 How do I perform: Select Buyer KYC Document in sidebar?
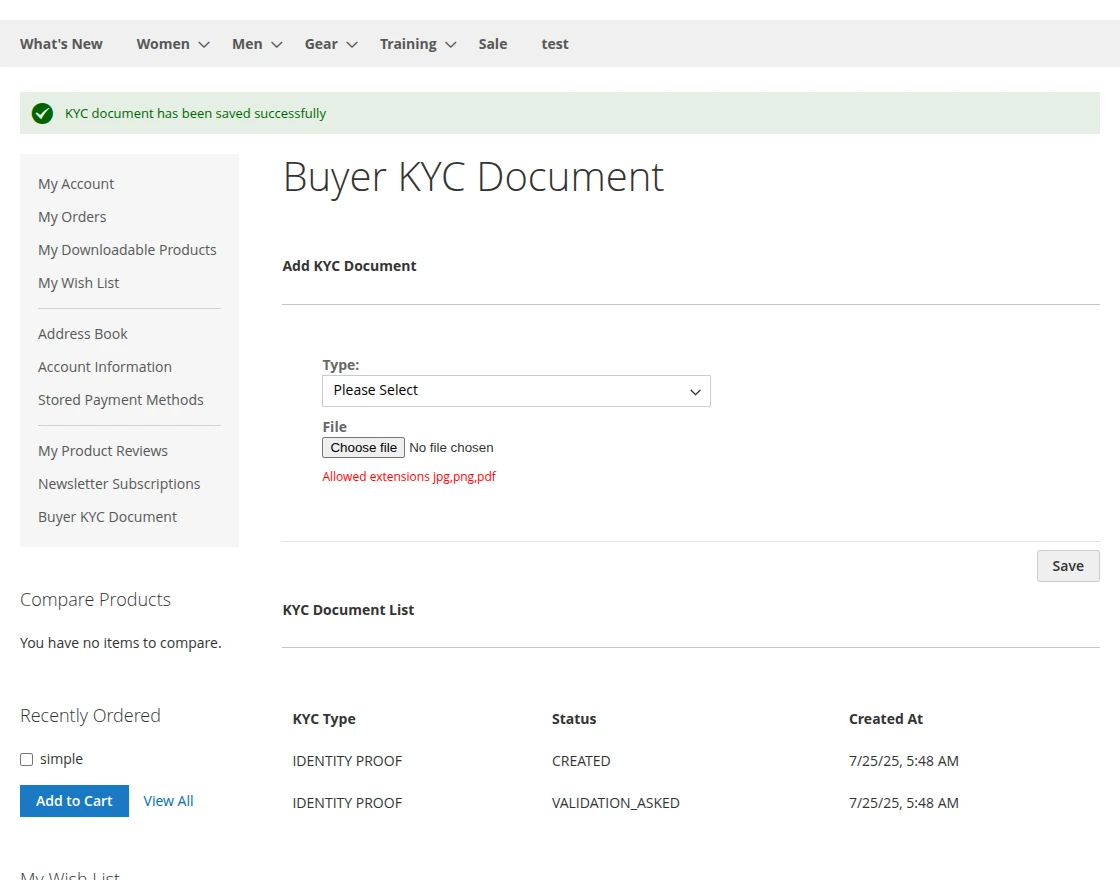point(107,517)
